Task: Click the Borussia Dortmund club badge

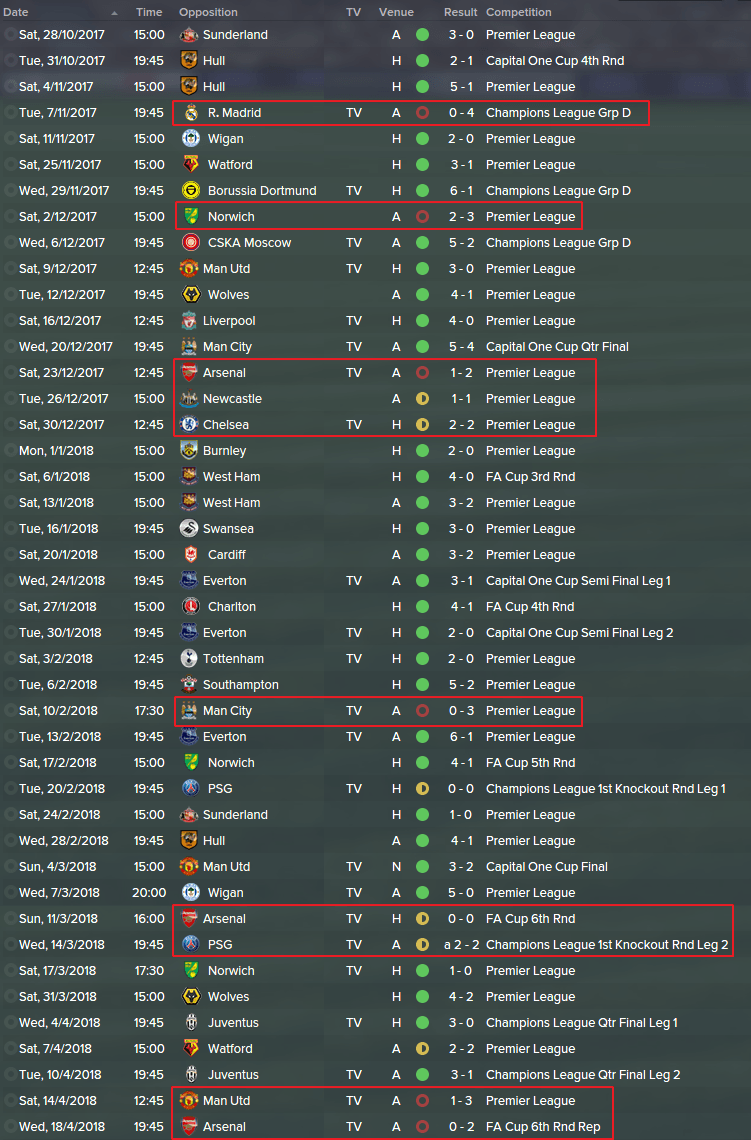Action: pyautogui.click(x=190, y=190)
